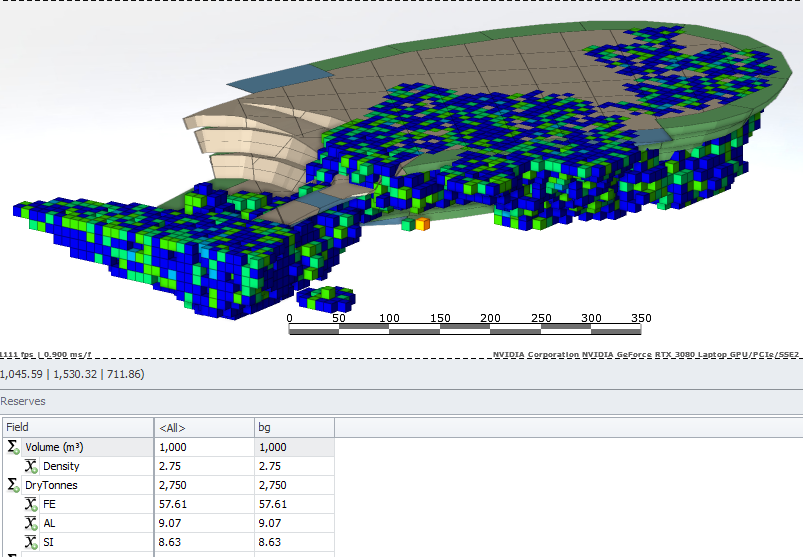Viewport: 803px width, 557px height.
Task: Click Density value in <All> column
Action: (x=204, y=466)
